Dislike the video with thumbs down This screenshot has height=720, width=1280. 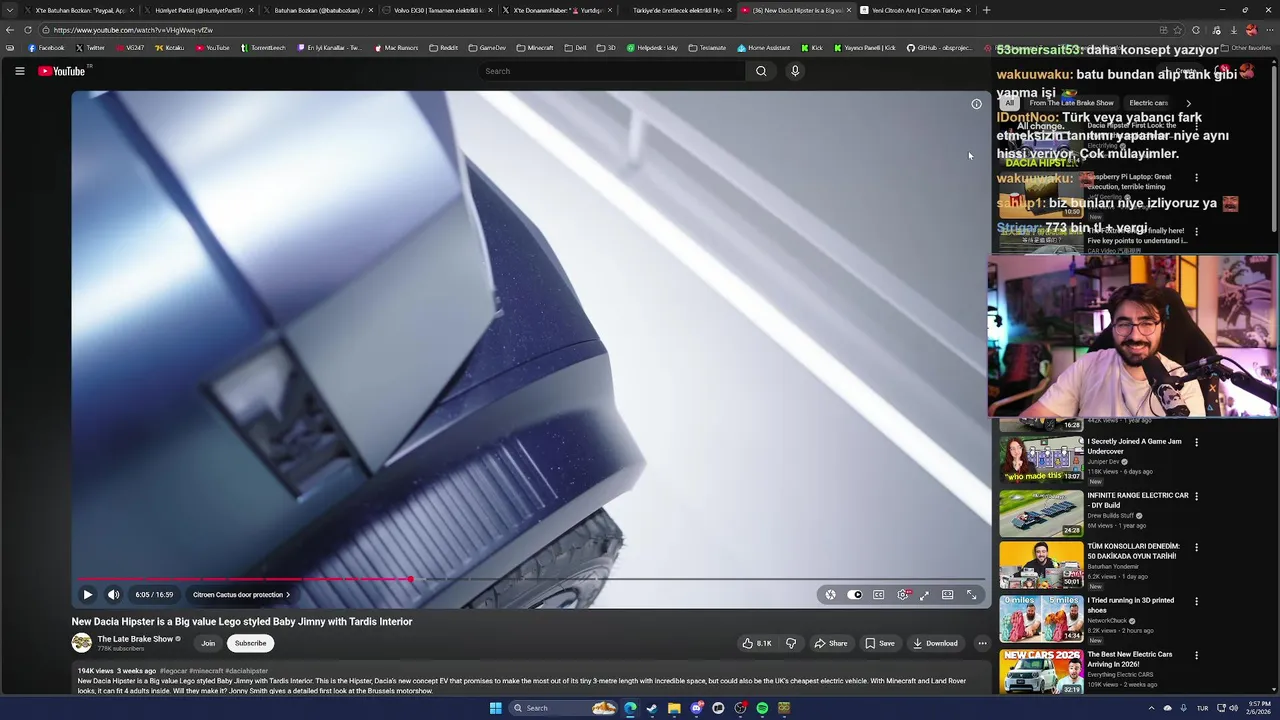(791, 643)
